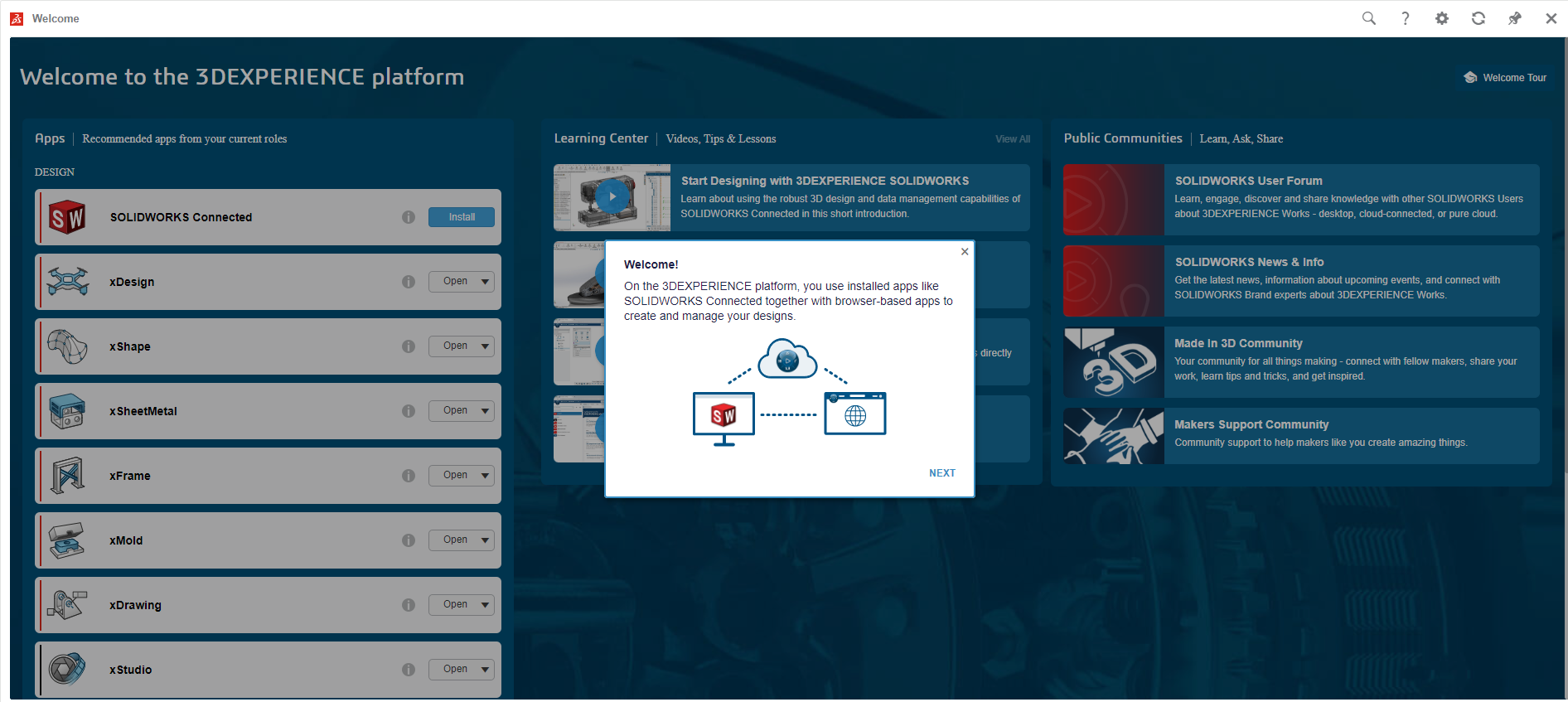Click the SW monitor icon in Welcome dialog
Screen dimensions: 1568x702
[x=724, y=419]
